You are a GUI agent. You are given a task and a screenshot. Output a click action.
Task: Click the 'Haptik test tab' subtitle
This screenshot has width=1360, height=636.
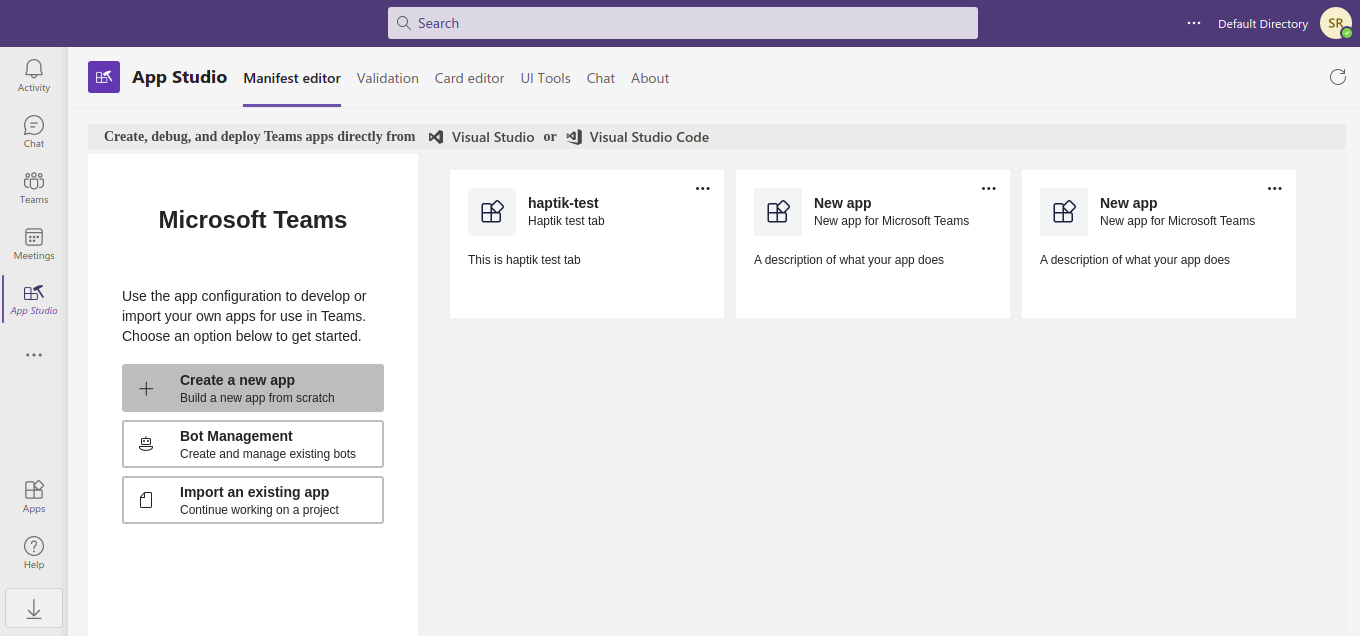(x=566, y=221)
